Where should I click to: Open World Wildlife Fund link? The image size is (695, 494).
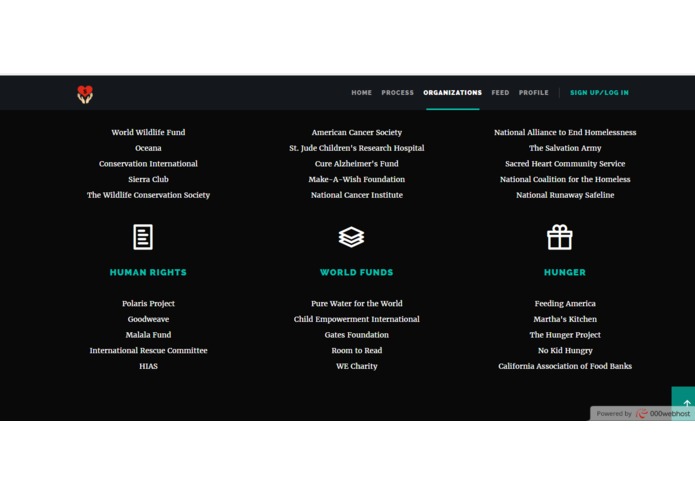pyautogui.click(x=148, y=132)
